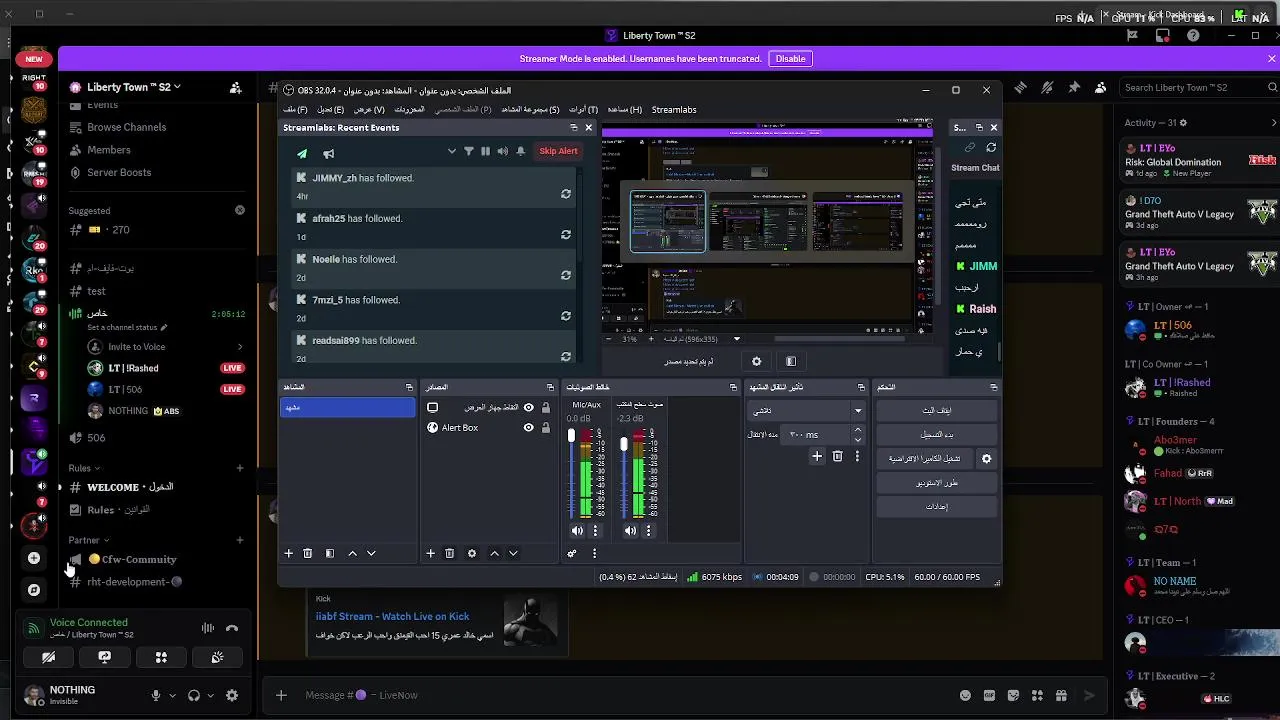Replay the afrah25 follow alert
Viewport: 1280px width, 720px height.
pos(566,235)
